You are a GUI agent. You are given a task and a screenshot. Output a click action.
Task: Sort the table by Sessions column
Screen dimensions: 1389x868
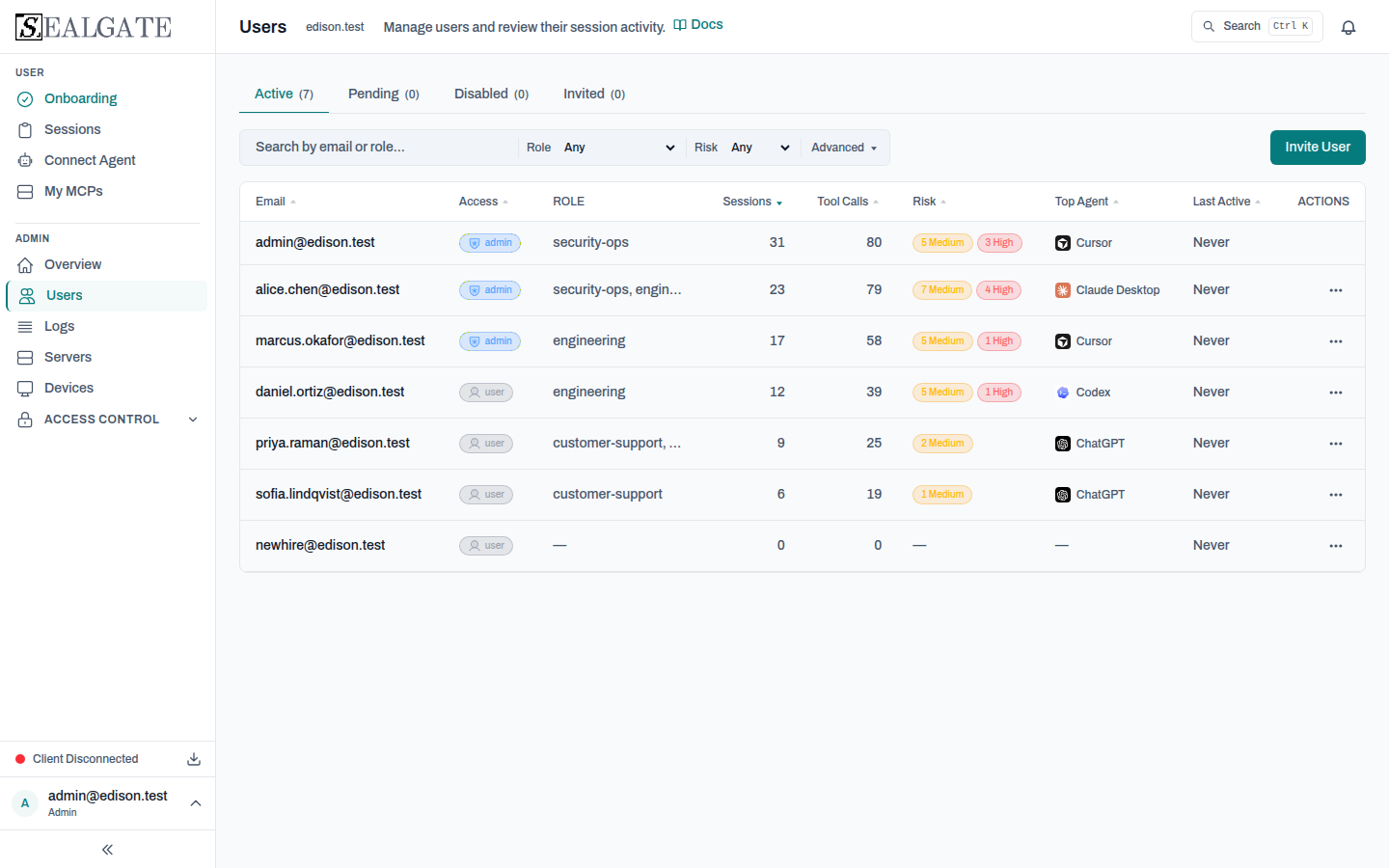pyautogui.click(x=752, y=202)
